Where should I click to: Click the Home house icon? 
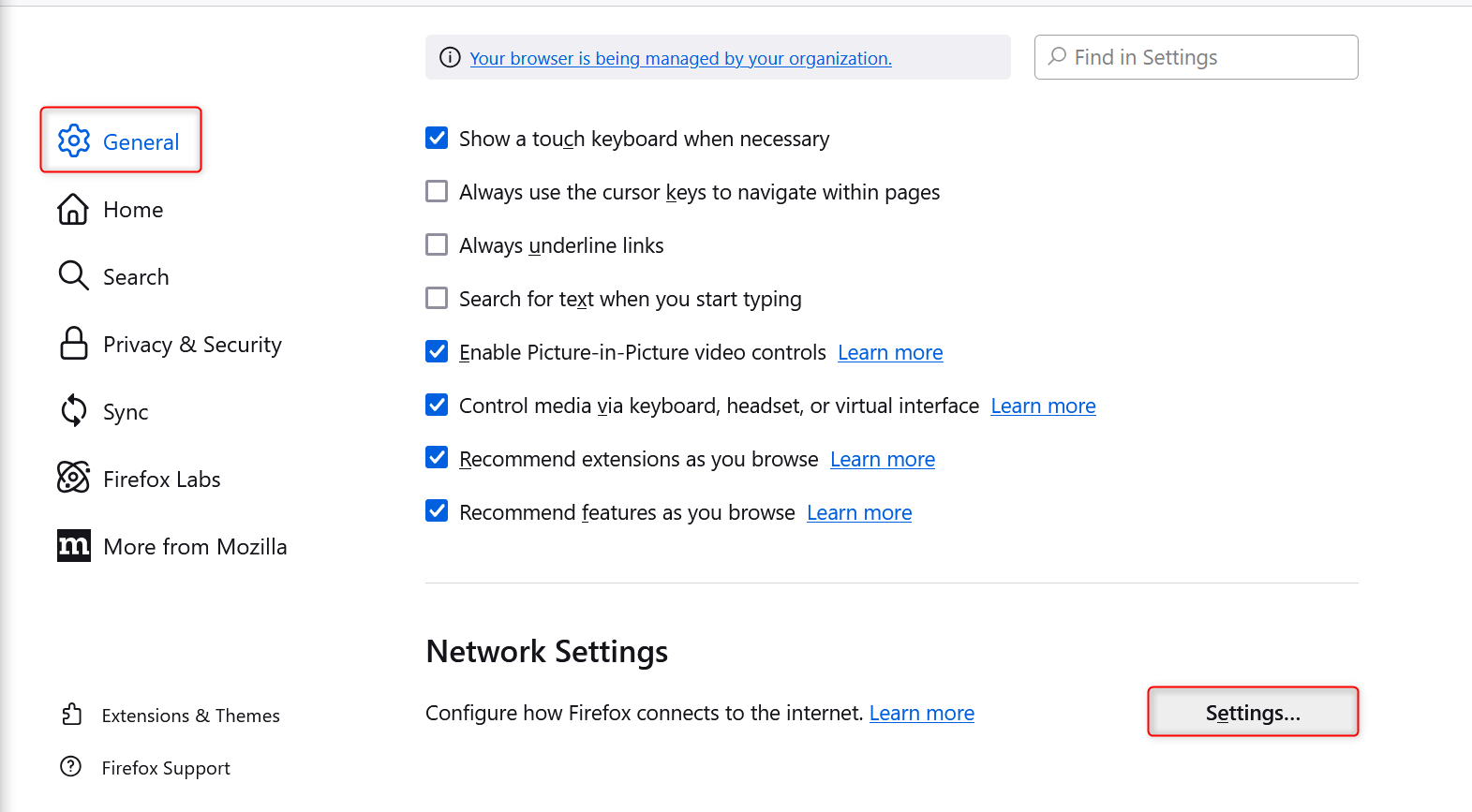pos(73,209)
